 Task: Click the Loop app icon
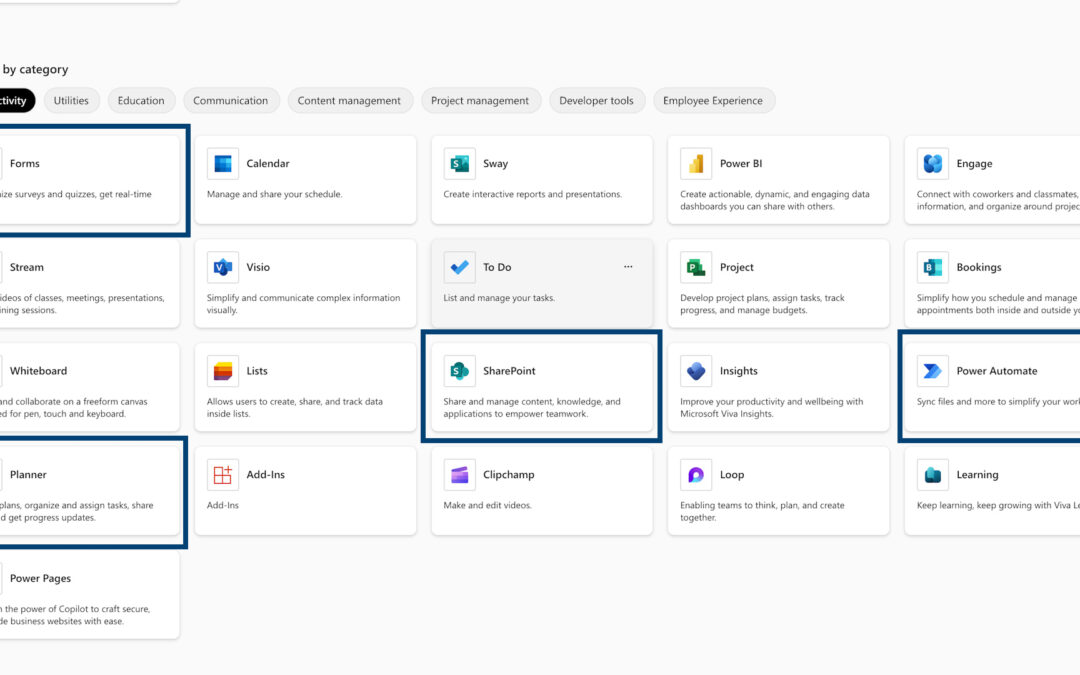696,475
